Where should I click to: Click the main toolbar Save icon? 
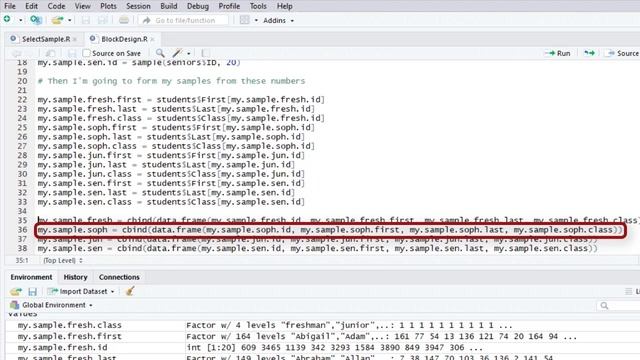pyautogui.click(x=85, y=20)
